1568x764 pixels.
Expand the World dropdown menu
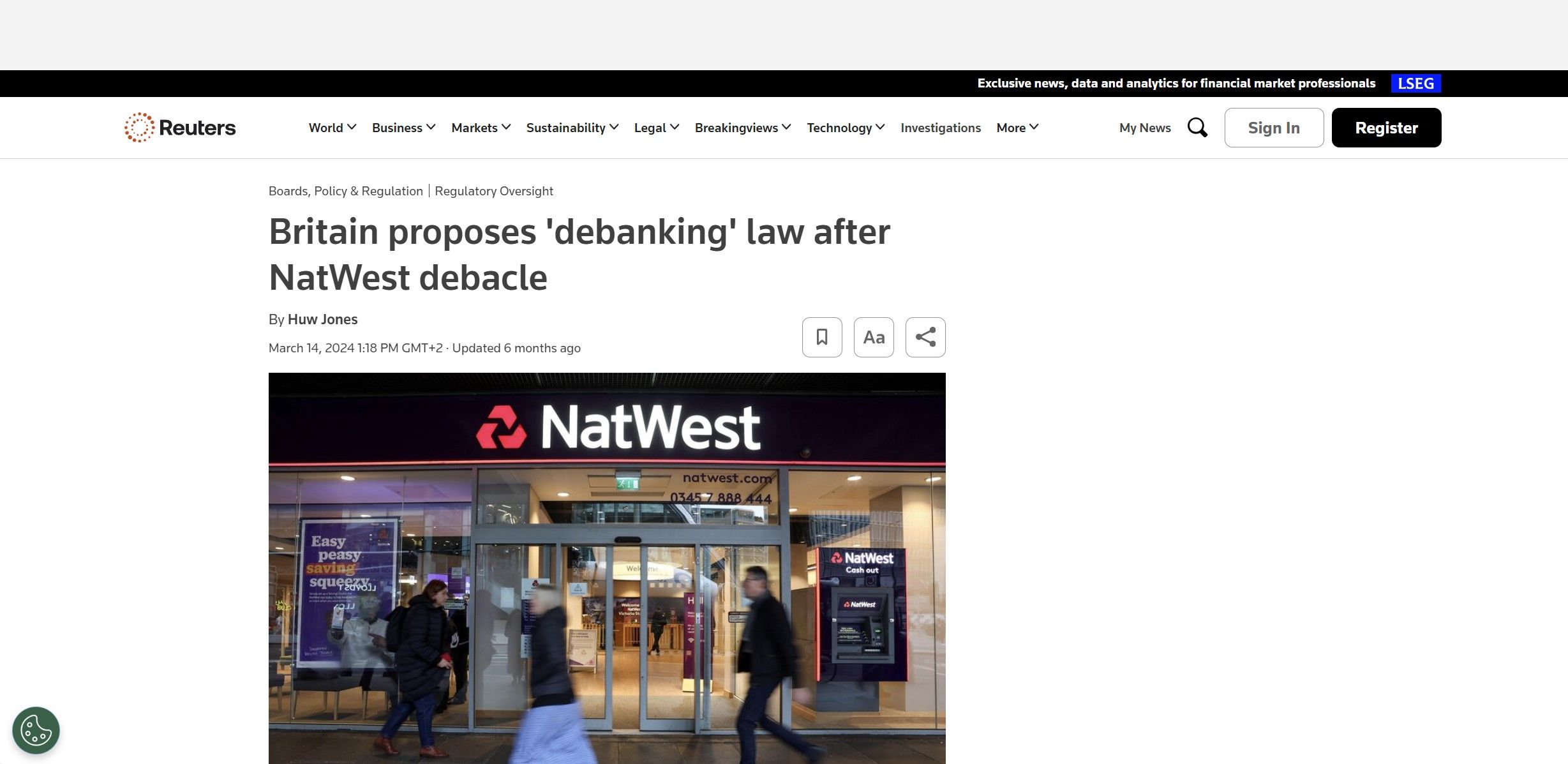[332, 128]
